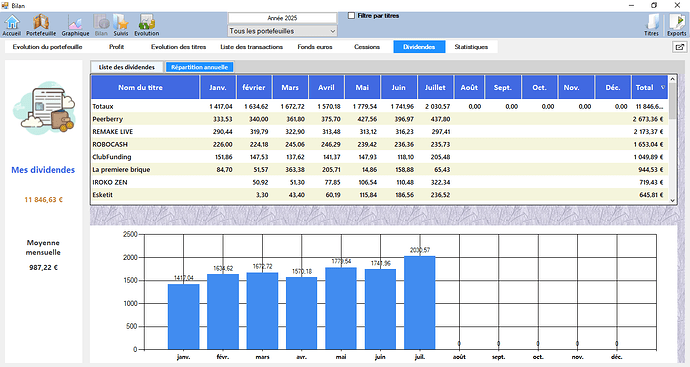Image resolution: width=690 pixels, height=367 pixels.
Task: Expand the Tous les portefeuilles dropdown
Action: click(282, 31)
